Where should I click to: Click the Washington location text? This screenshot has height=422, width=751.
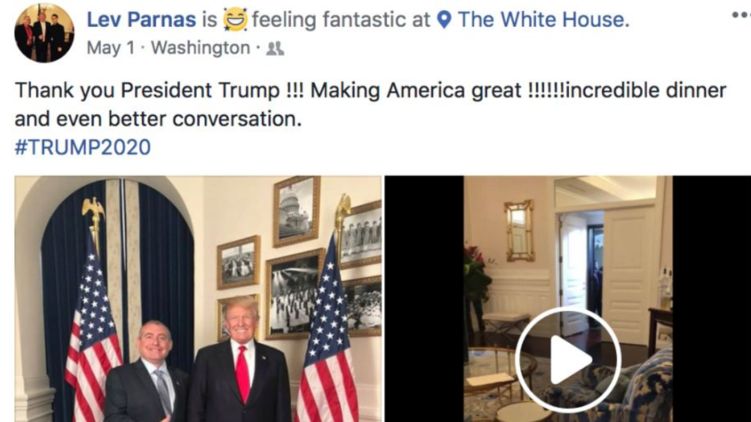click(x=201, y=48)
